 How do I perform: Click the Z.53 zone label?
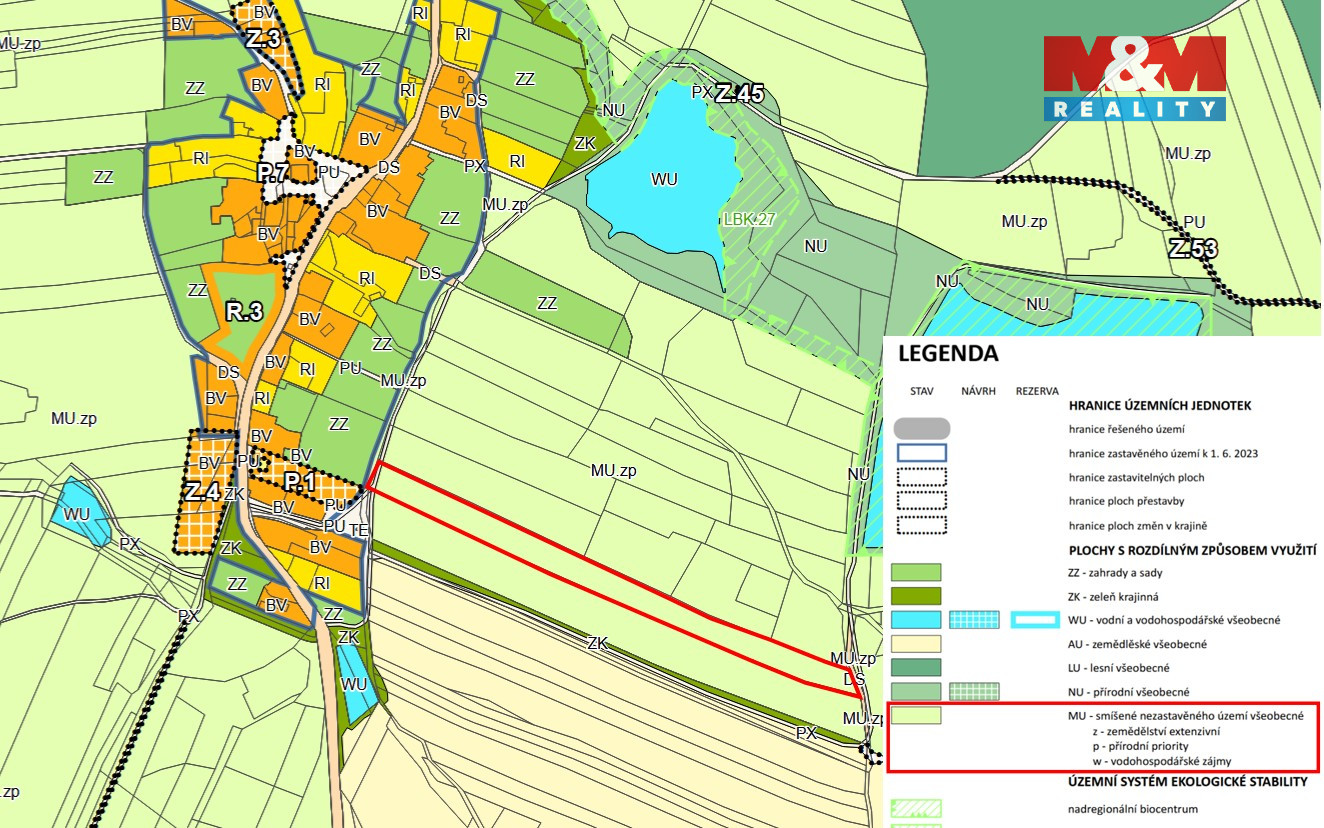pyautogui.click(x=1193, y=249)
